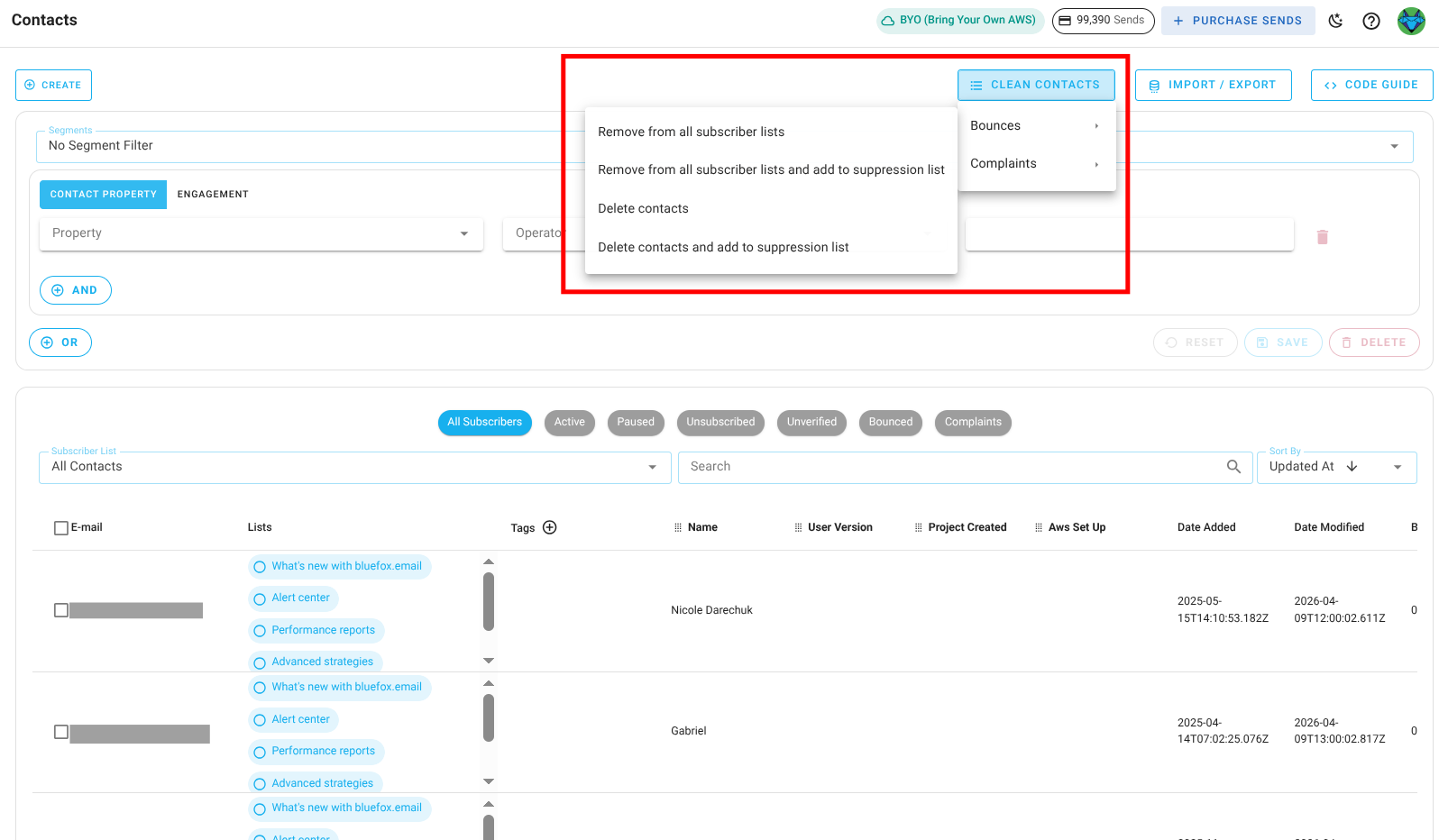
Task: Switch to the Contact Property tab
Action: [103, 195]
